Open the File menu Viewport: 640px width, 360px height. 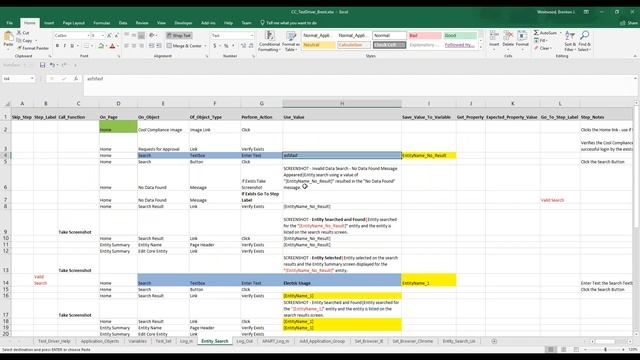tap(10, 23)
